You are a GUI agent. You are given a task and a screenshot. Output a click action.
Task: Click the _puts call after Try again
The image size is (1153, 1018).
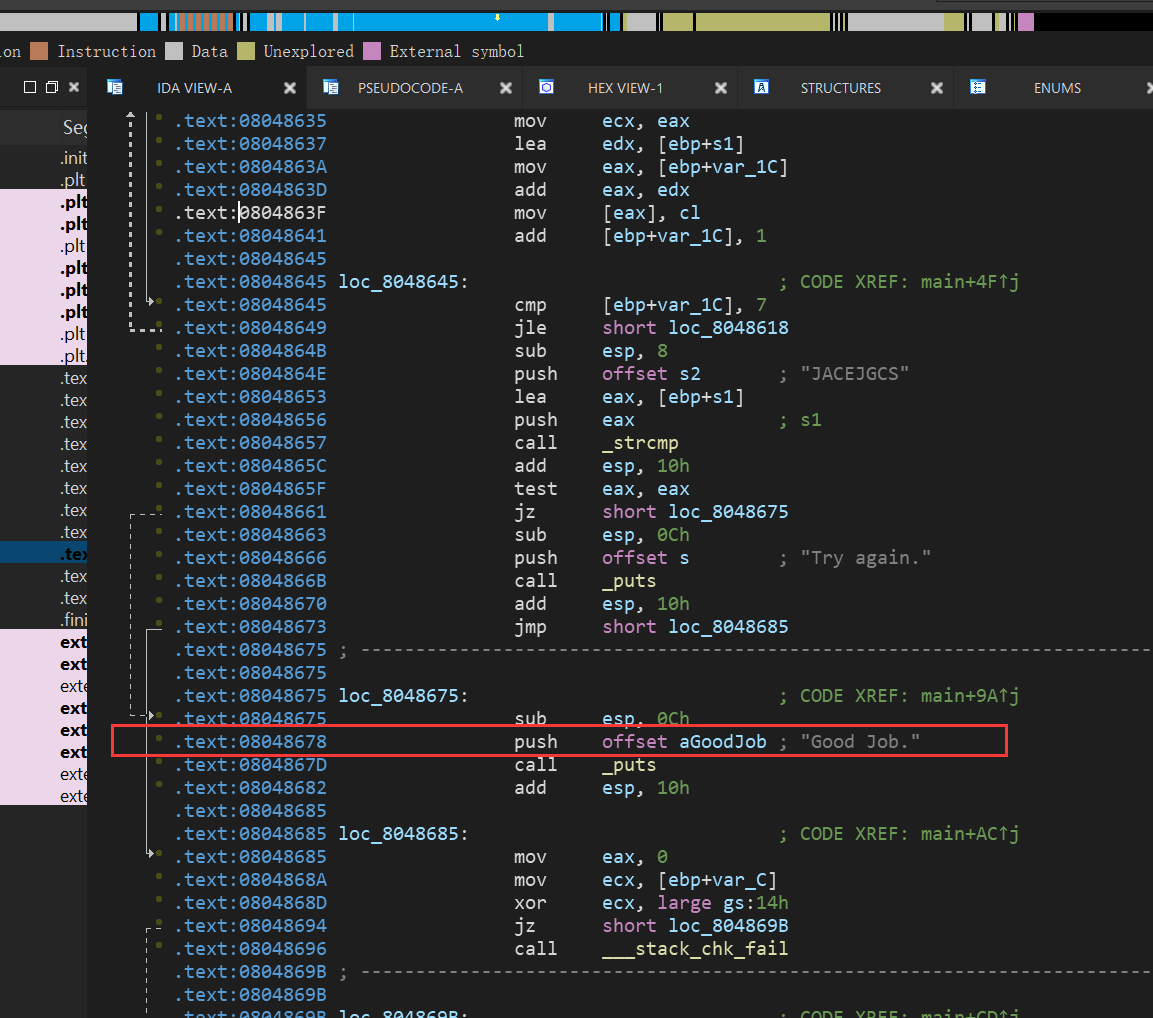pos(629,581)
